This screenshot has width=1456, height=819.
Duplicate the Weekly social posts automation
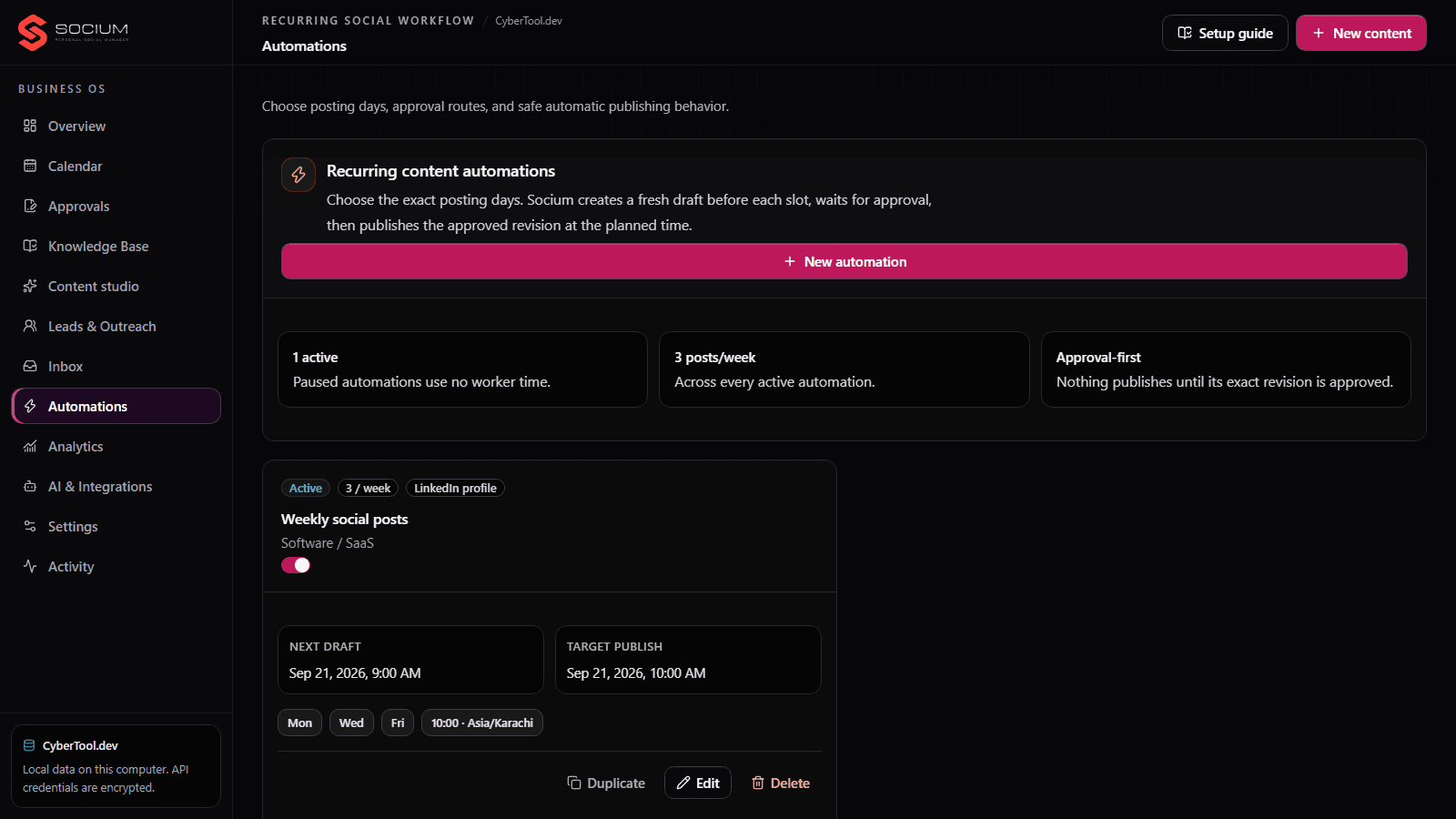606,783
